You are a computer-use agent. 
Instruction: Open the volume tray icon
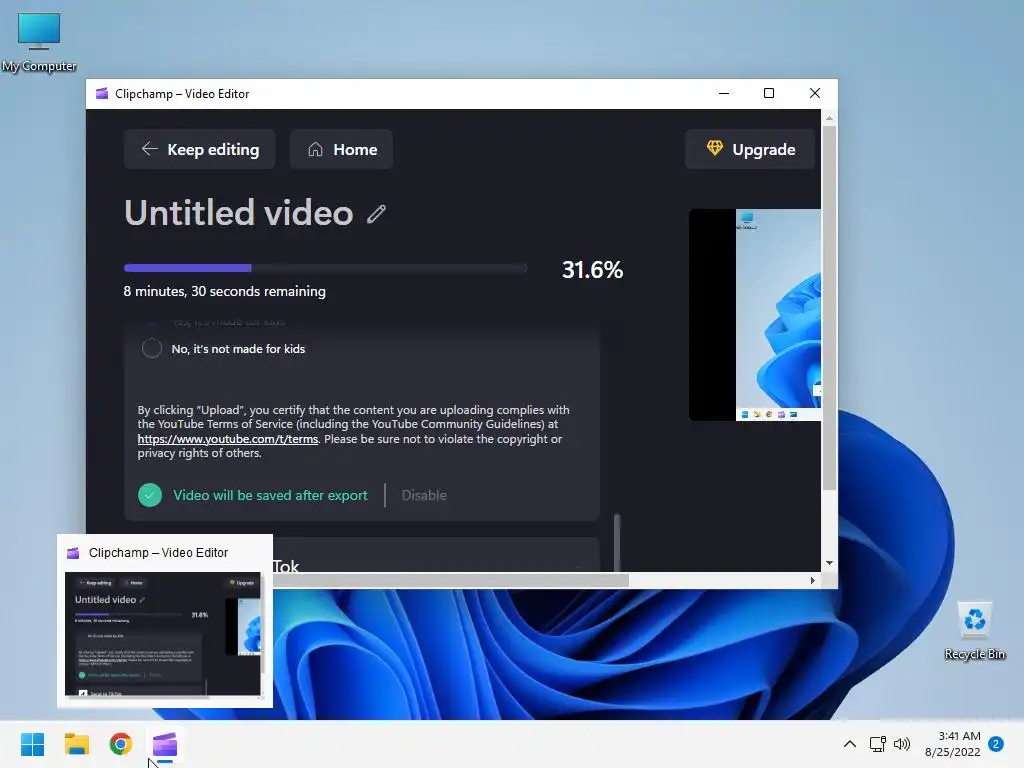point(901,744)
